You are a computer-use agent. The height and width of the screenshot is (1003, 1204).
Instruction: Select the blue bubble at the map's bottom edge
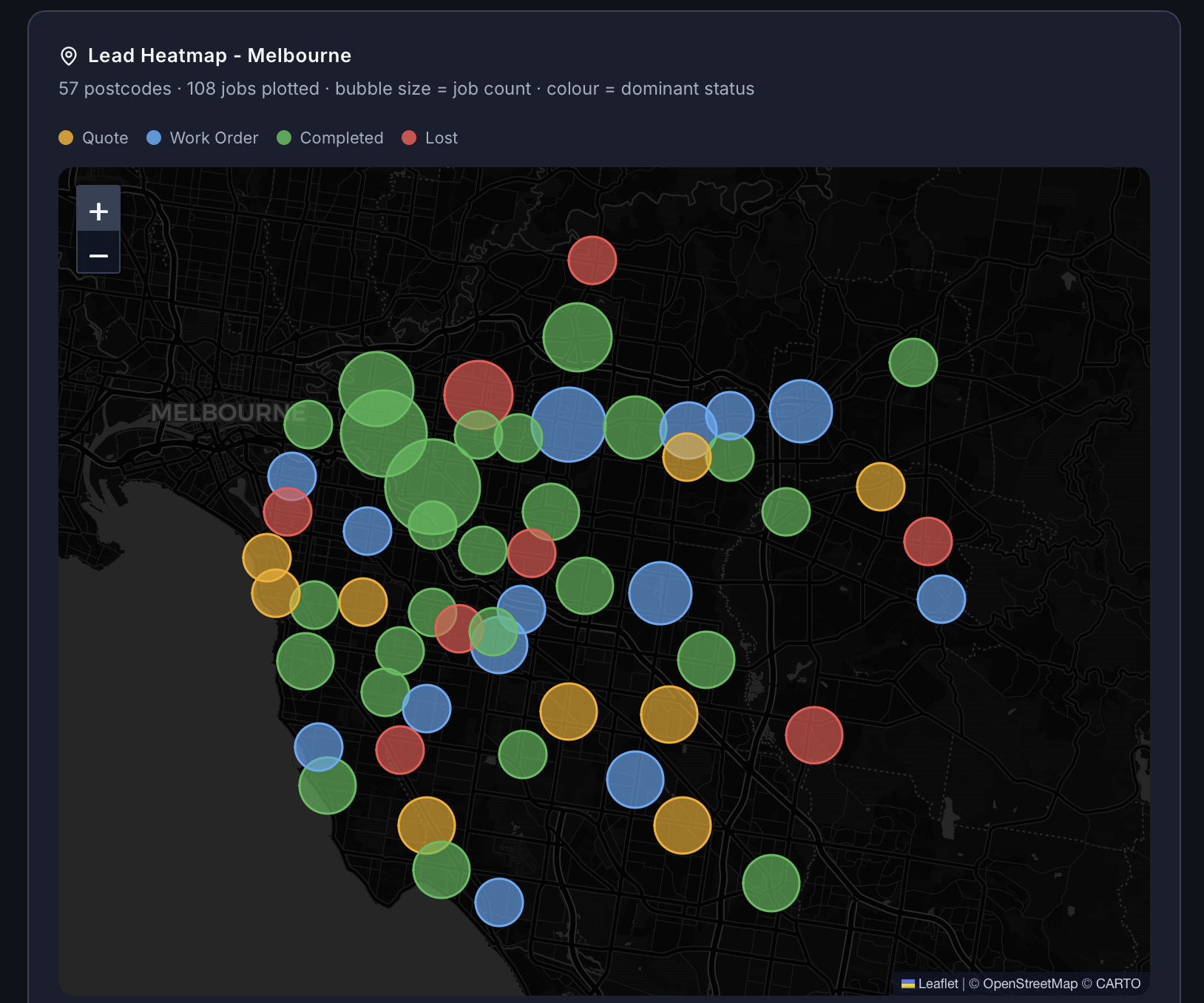pos(499,902)
